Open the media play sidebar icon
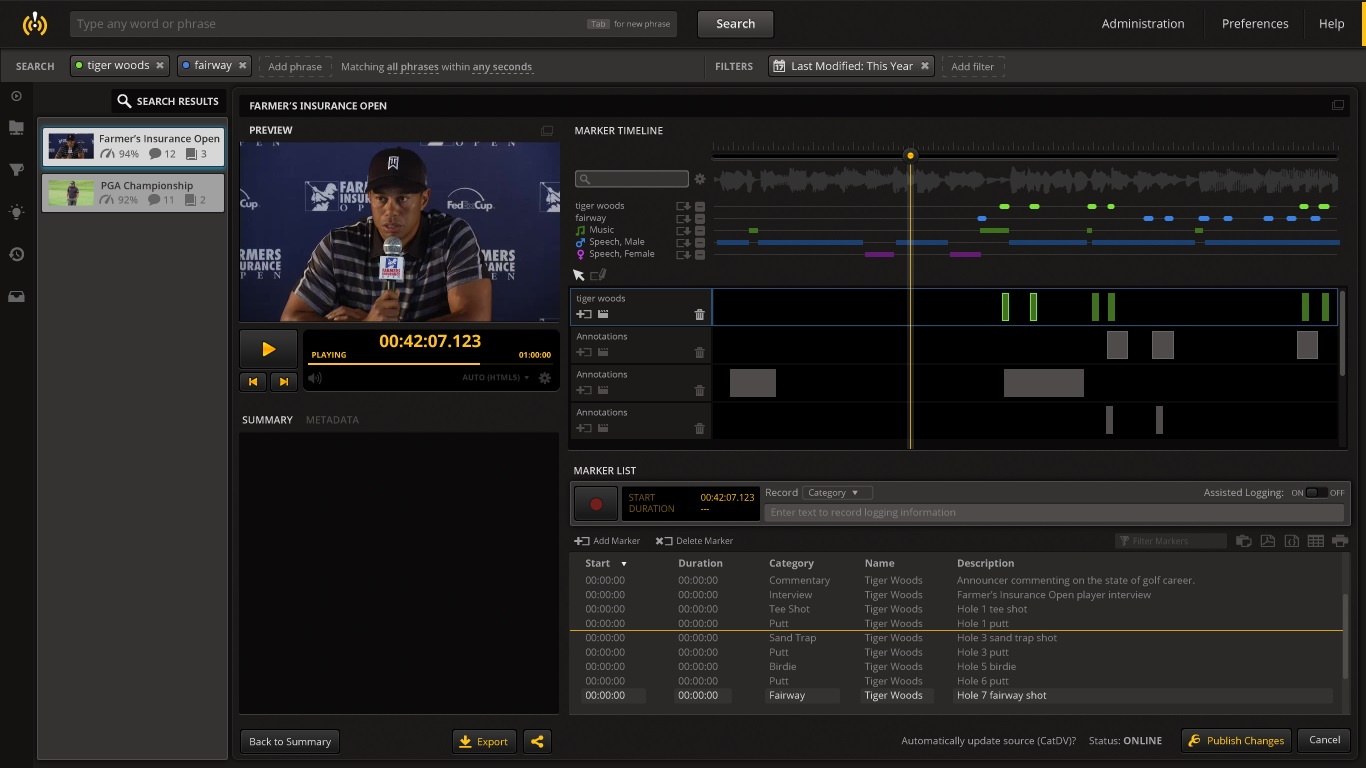 [16, 96]
